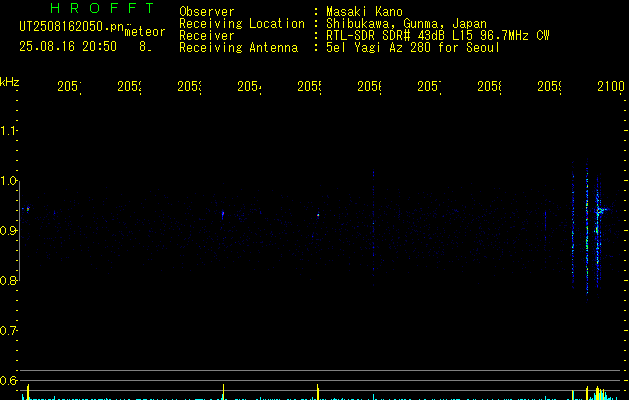Click the small echo dot left of 2054 marker
This screenshot has width=629, height=400.
click(223, 215)
